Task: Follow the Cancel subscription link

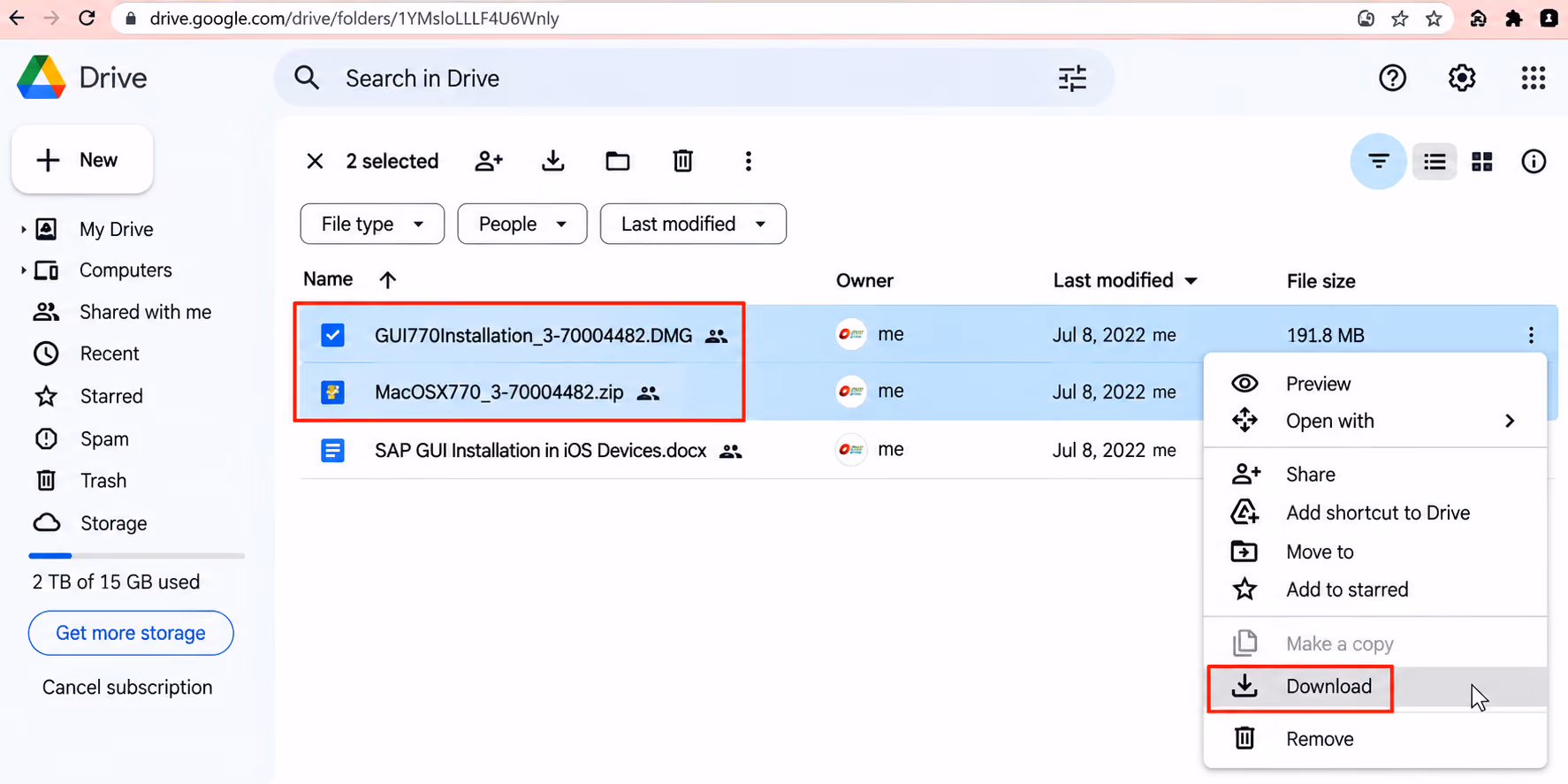Action: point(127,688)
